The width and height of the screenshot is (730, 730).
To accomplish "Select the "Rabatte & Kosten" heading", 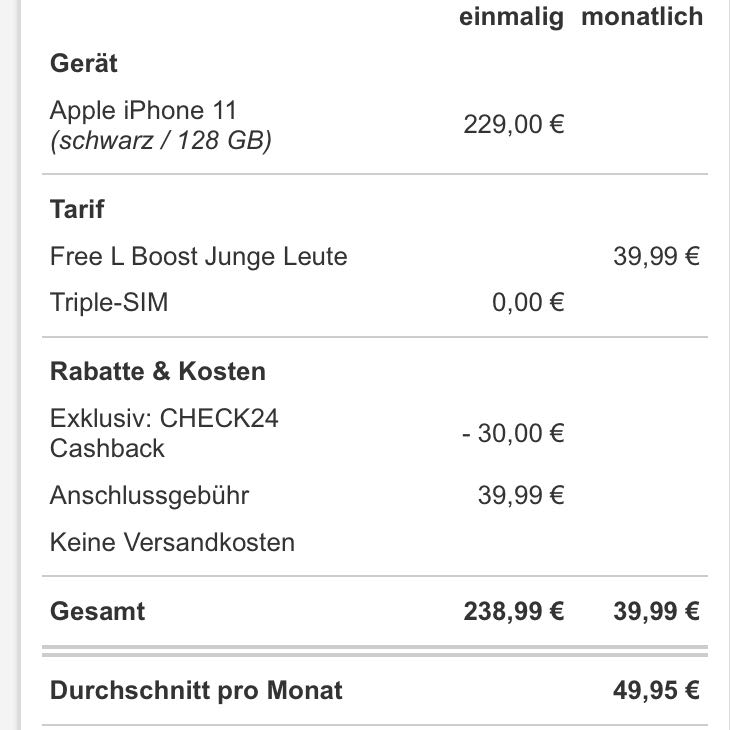I will point(158,372).
